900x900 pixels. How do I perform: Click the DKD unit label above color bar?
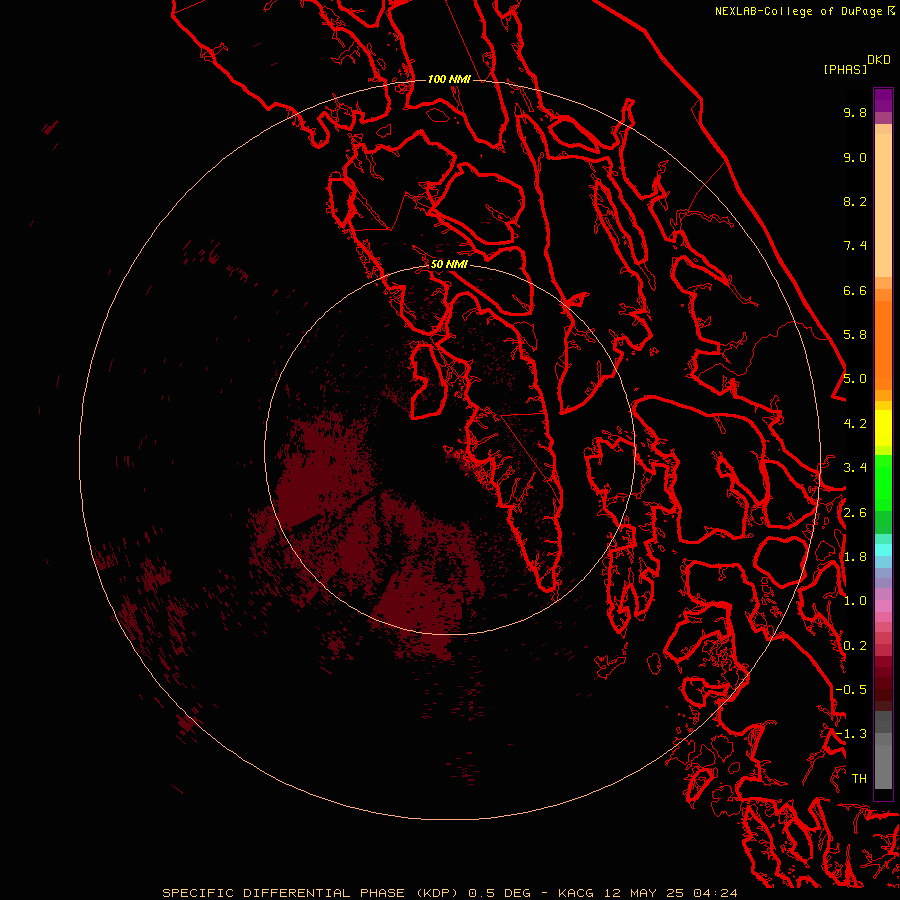[x=879, y=60]
